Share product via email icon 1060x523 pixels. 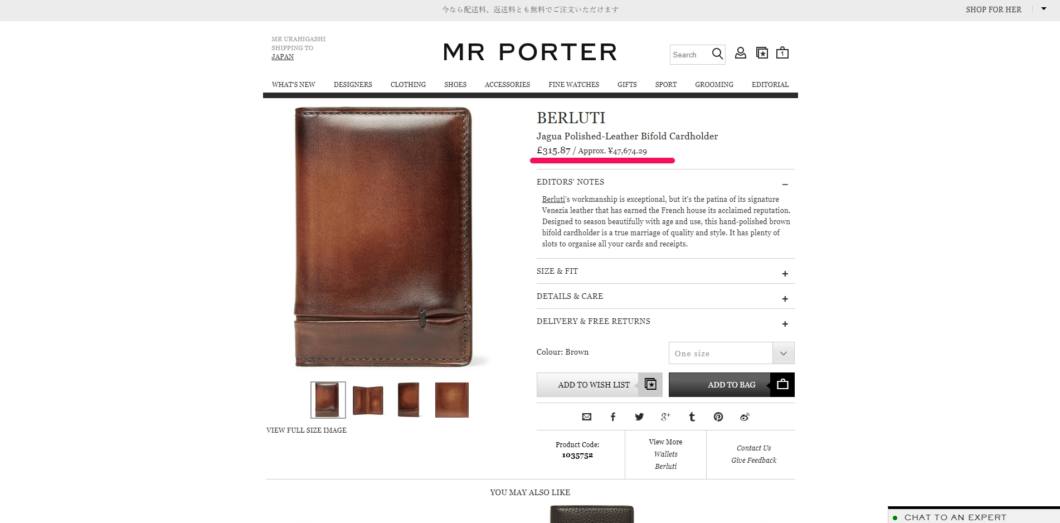point(586,417)
